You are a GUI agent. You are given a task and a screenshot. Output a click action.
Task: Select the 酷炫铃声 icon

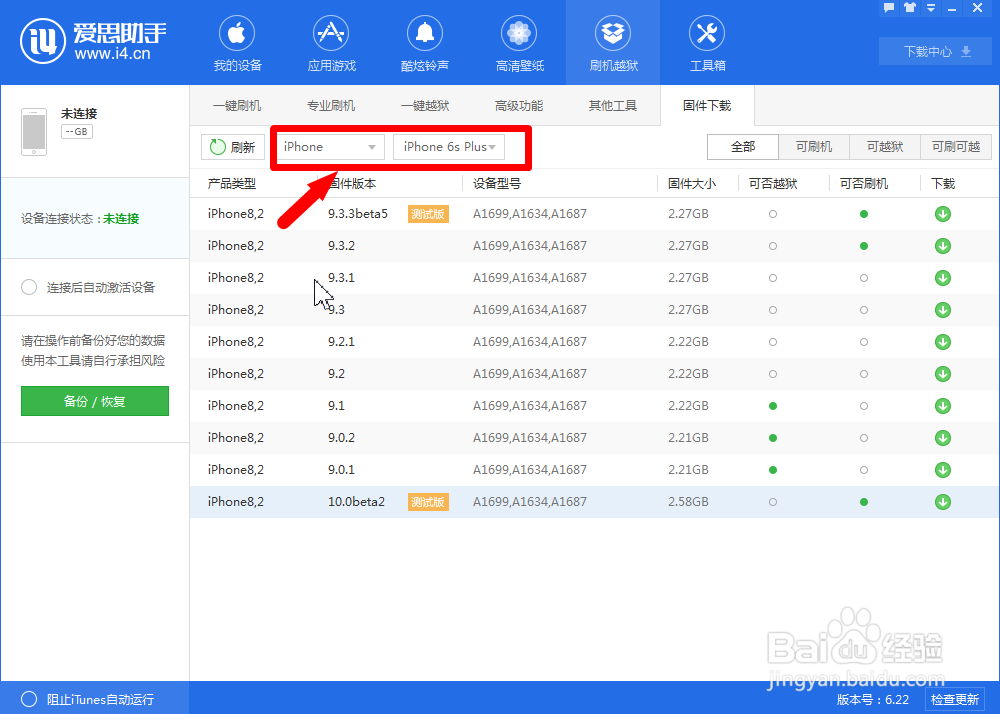[424, 42]
